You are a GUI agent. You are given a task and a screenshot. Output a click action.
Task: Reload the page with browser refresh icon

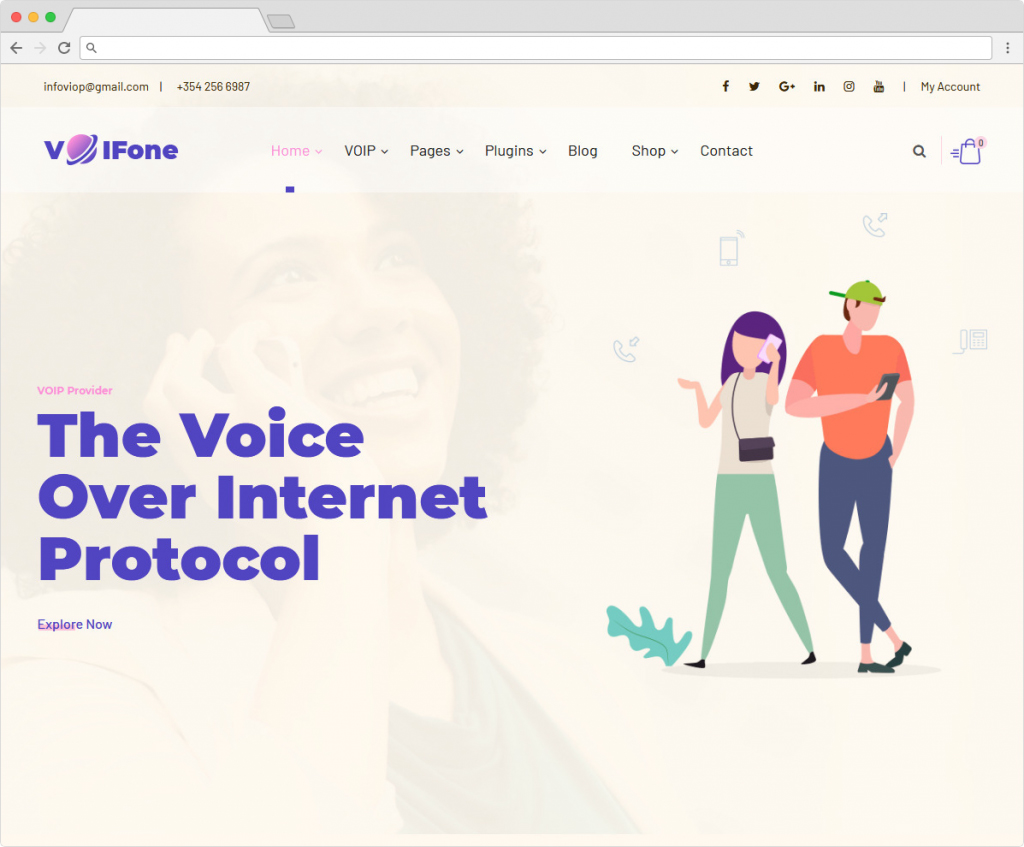tap(64, 48)
